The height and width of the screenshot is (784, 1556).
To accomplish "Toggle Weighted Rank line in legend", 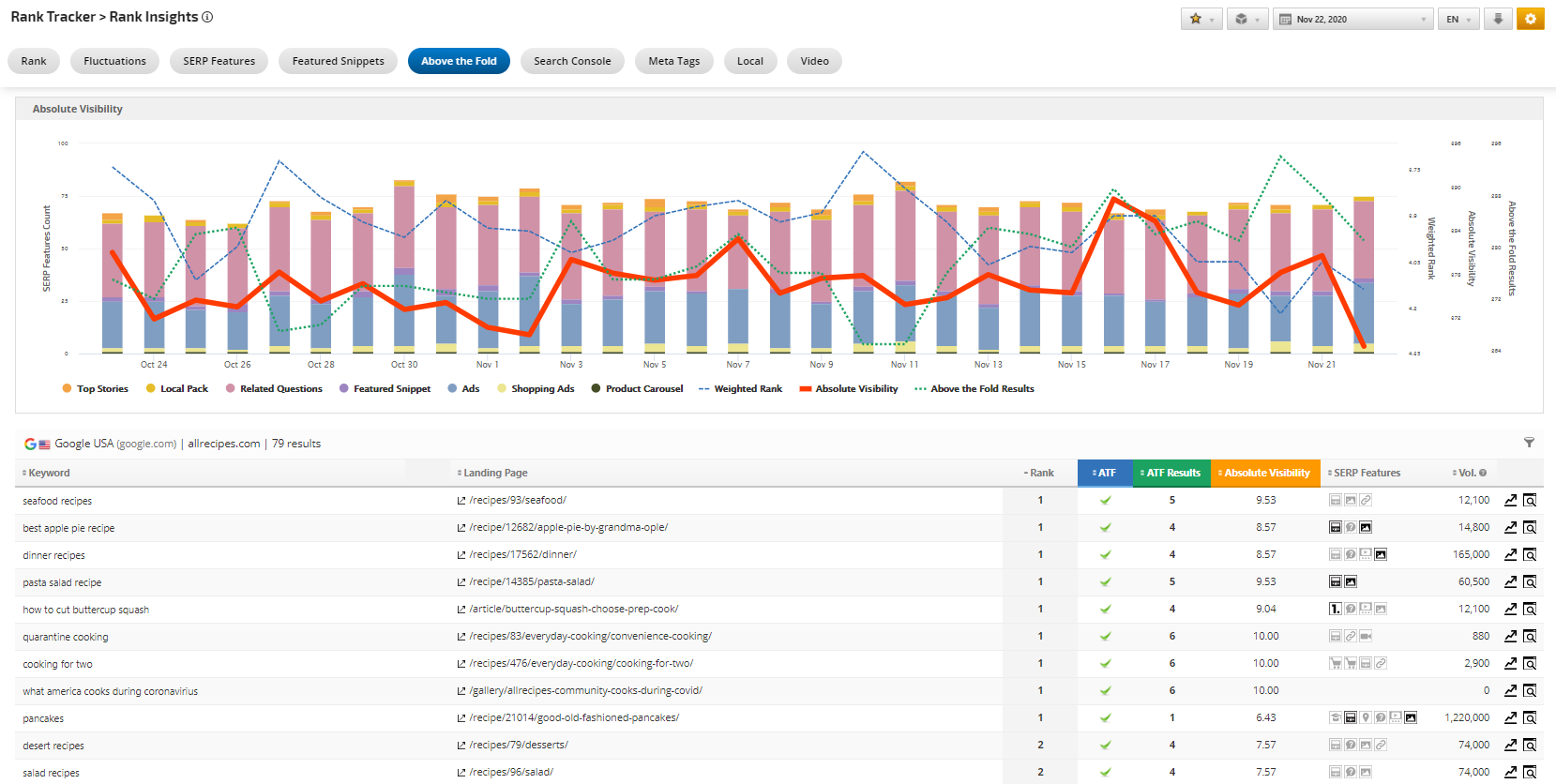I will click(x=748, y=388).
